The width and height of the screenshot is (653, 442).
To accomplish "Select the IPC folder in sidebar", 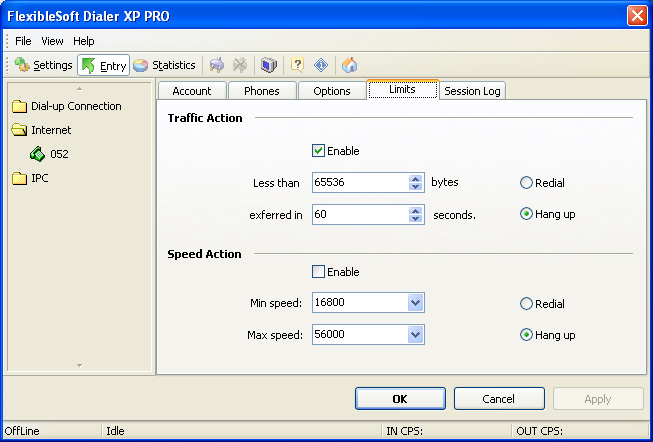I will [30, 178].
